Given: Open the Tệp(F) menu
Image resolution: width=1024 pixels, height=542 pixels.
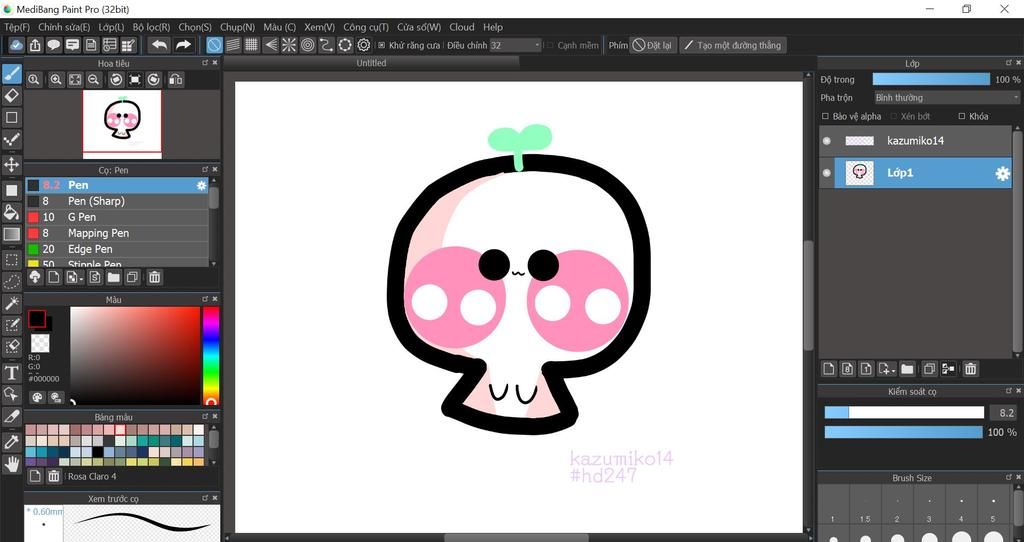Looking at the screenshot, I should pos(17,27).
